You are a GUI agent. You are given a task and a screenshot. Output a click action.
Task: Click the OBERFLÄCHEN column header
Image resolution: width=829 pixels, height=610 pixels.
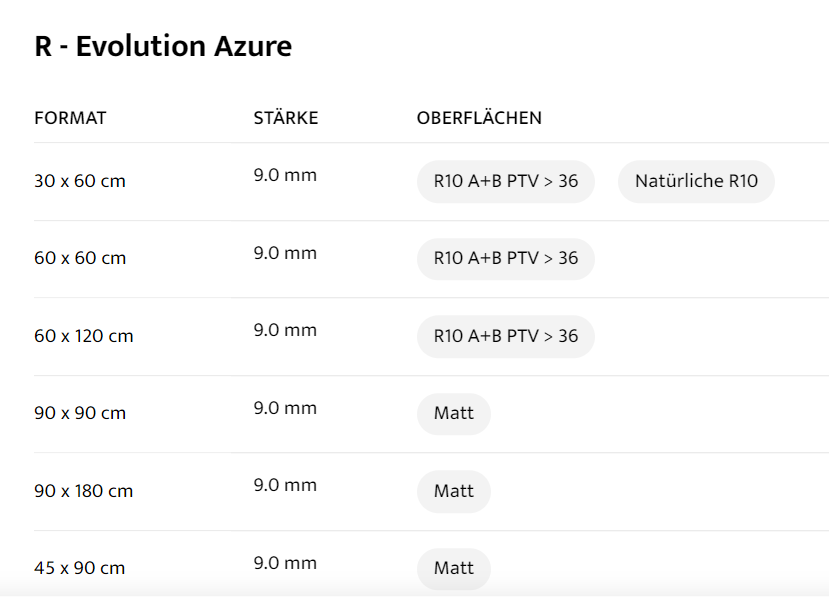pyautogui.click(x=479, y=118)
